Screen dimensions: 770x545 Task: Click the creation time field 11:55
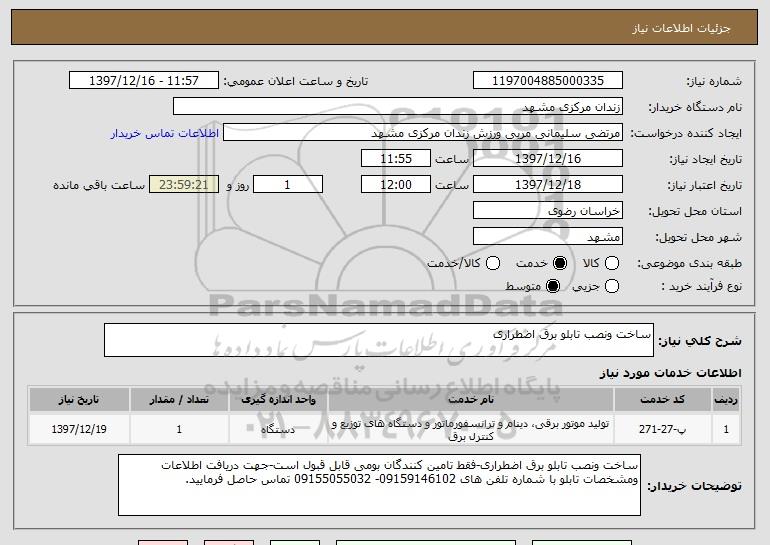pos(396,159)
